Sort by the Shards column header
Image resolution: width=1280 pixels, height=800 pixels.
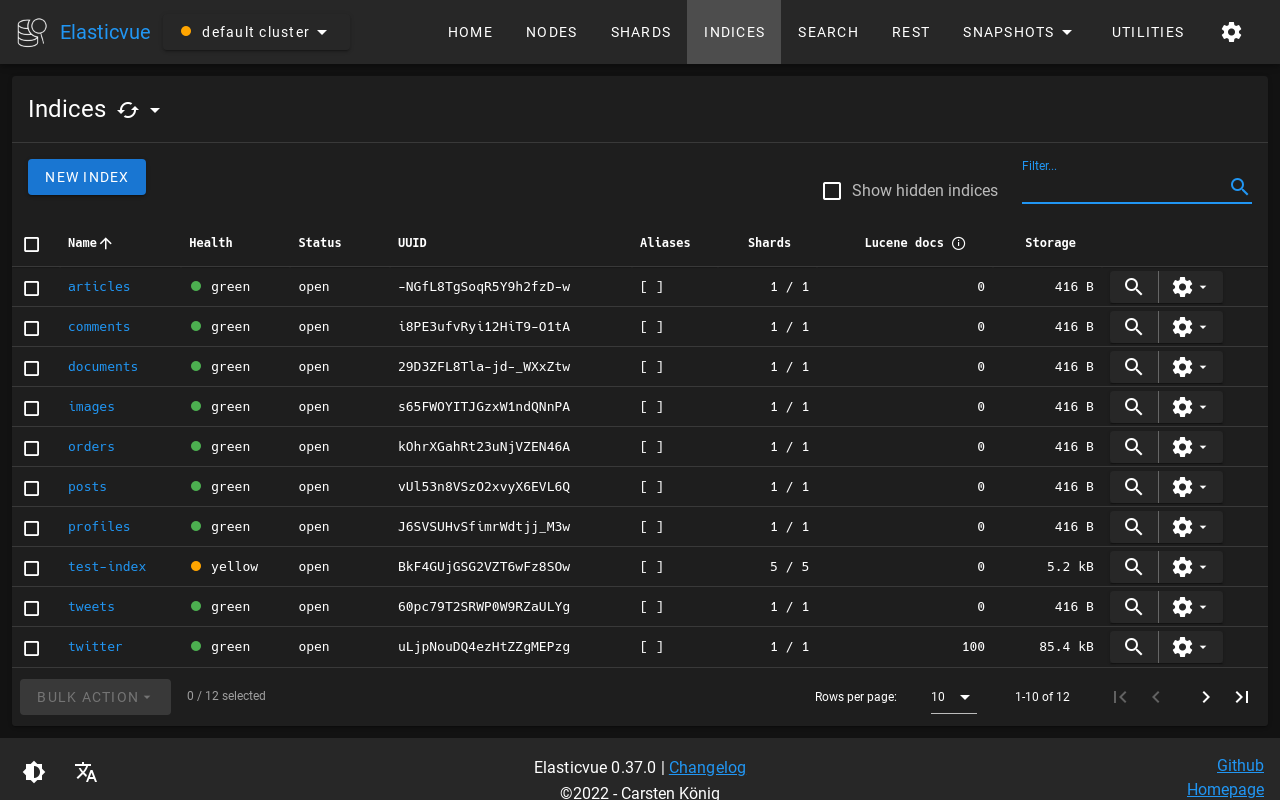pyautogui.click(x=769, y=243)
